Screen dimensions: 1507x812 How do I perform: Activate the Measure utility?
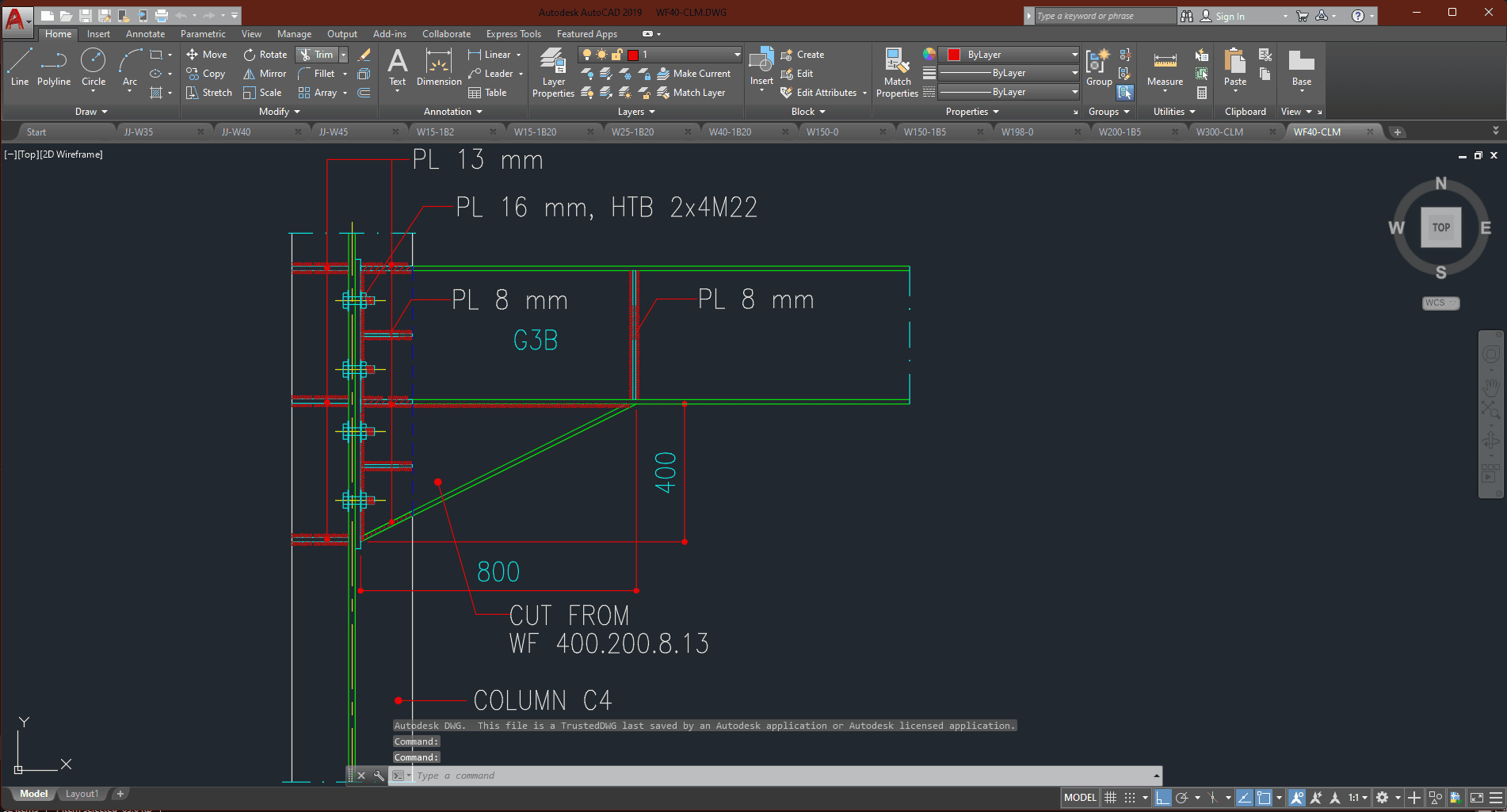(1165, 69)
